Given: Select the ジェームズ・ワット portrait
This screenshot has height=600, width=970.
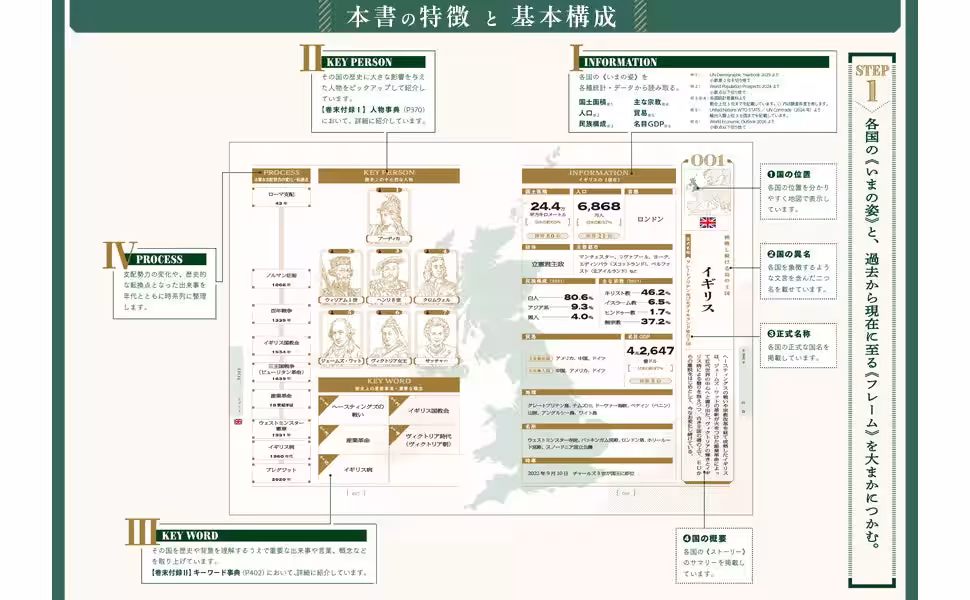Looking at the screenshot, I should [341, 337].
